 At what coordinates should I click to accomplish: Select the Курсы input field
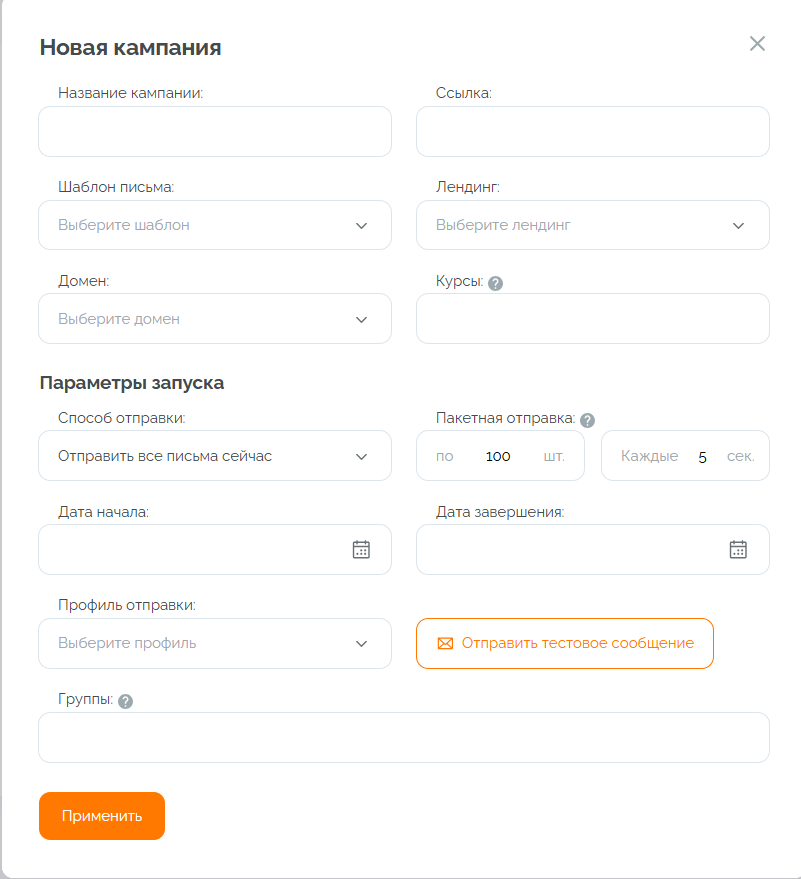pos(592,319)
